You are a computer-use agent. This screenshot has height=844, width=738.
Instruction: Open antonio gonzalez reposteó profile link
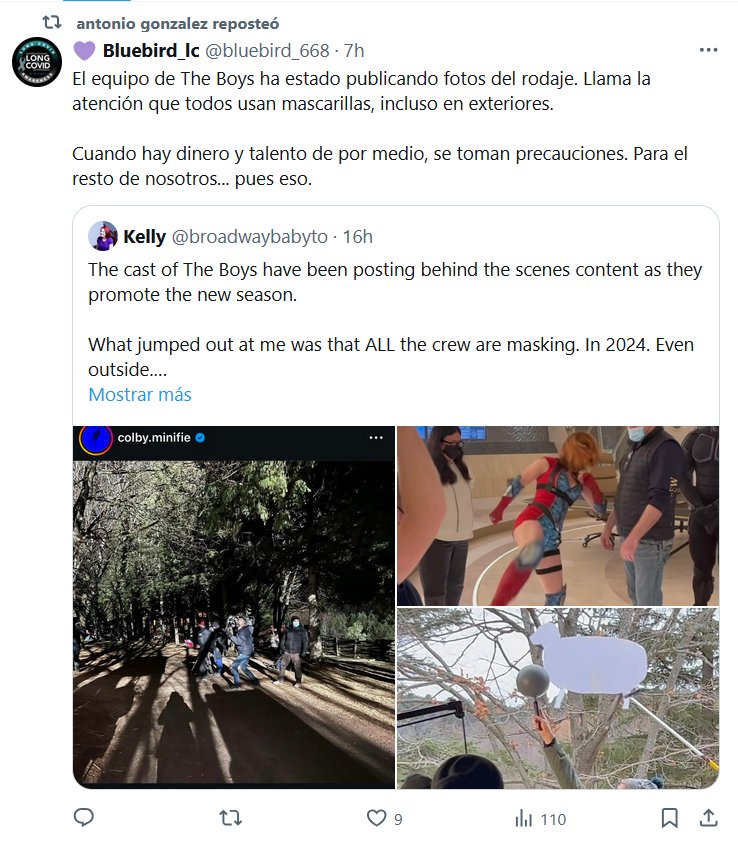(177, 22)
